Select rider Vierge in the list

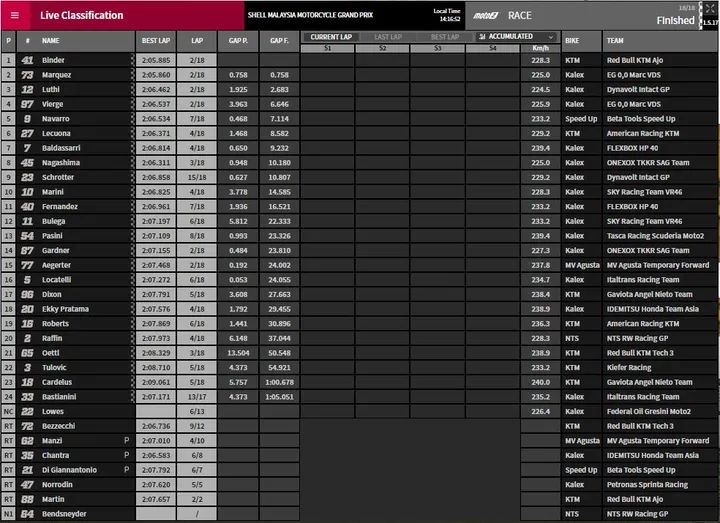(52, 104)
